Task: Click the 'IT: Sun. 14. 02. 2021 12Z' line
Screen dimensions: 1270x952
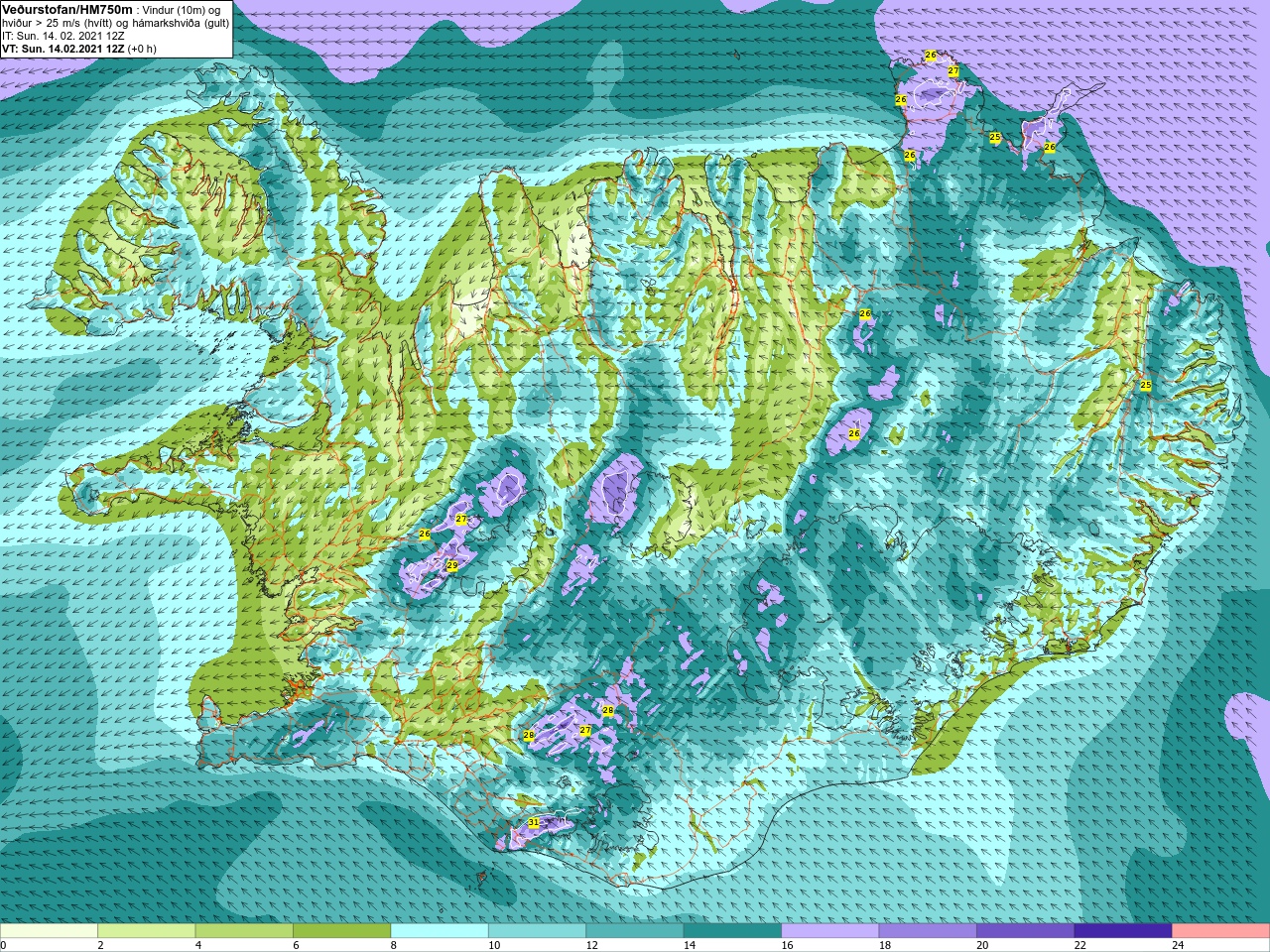Action: [63, 36]
